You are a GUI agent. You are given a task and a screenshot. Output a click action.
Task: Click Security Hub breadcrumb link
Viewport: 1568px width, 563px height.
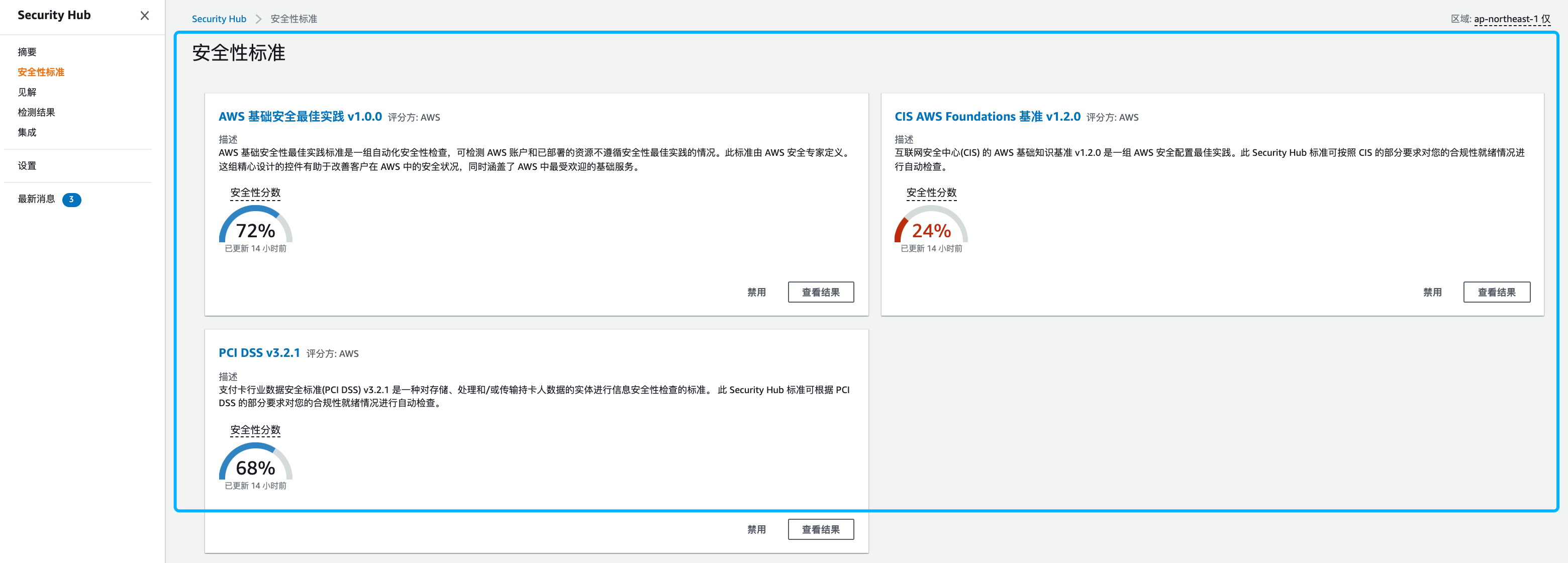(219, 19)
